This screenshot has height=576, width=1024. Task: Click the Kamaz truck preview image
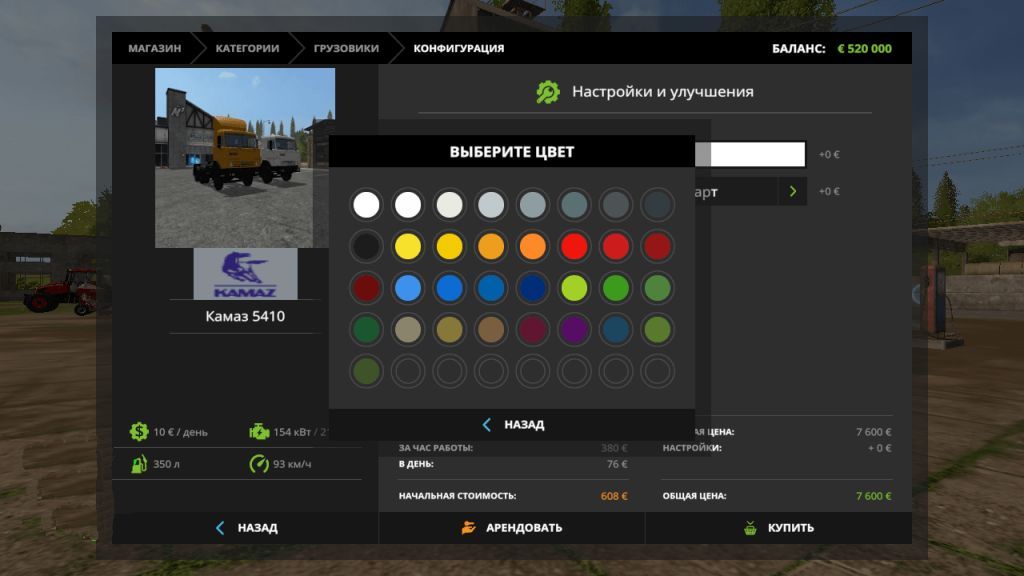pyautogui.click(x=245, y=157)
